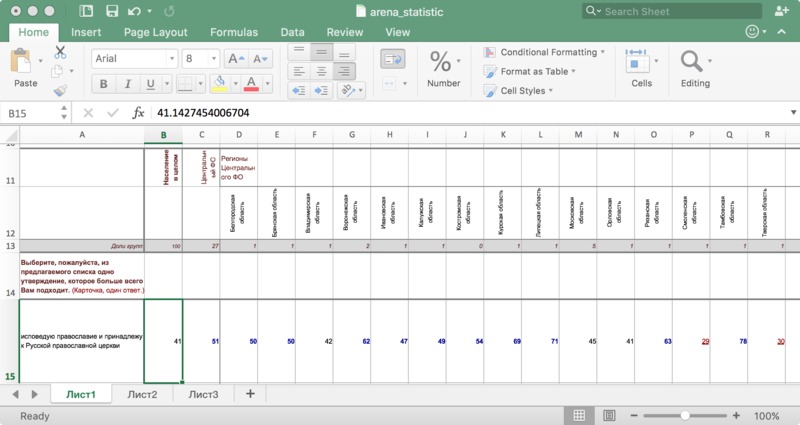Open the font name dropdown

coord(172,59)
